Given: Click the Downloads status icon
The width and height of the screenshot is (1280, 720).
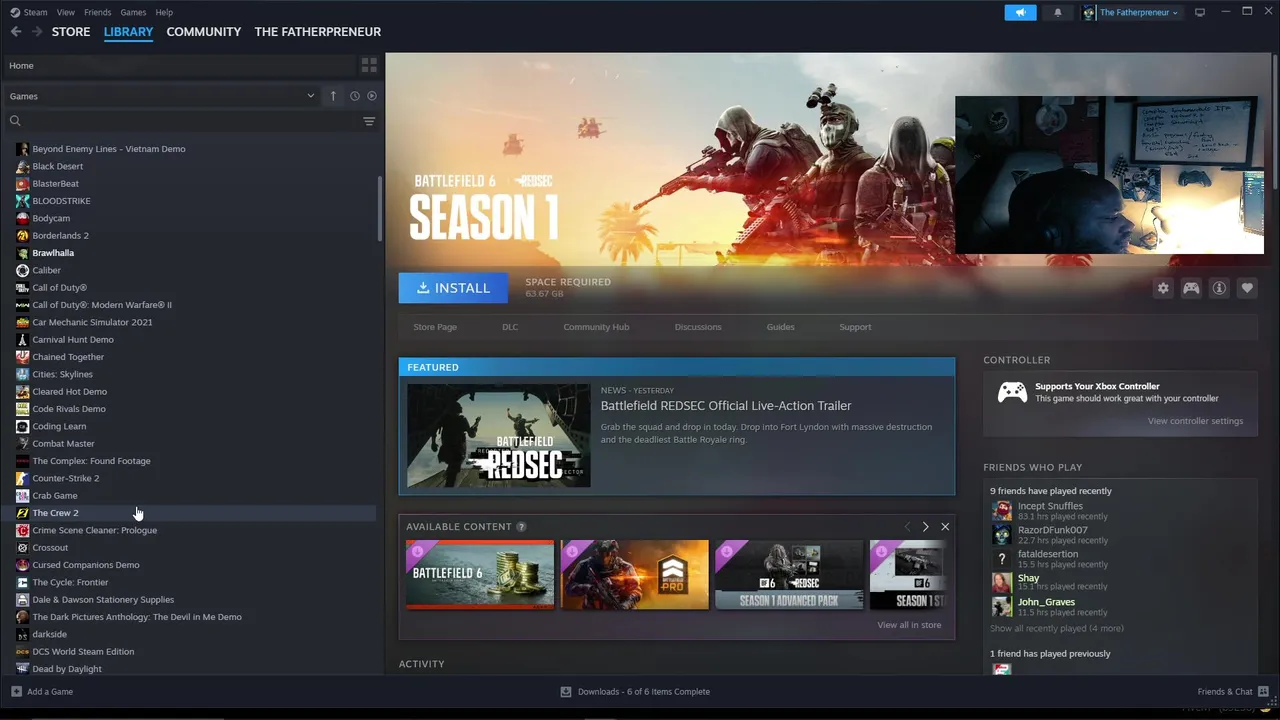Looking at the screenshot, I should click(x=566, y=691).
